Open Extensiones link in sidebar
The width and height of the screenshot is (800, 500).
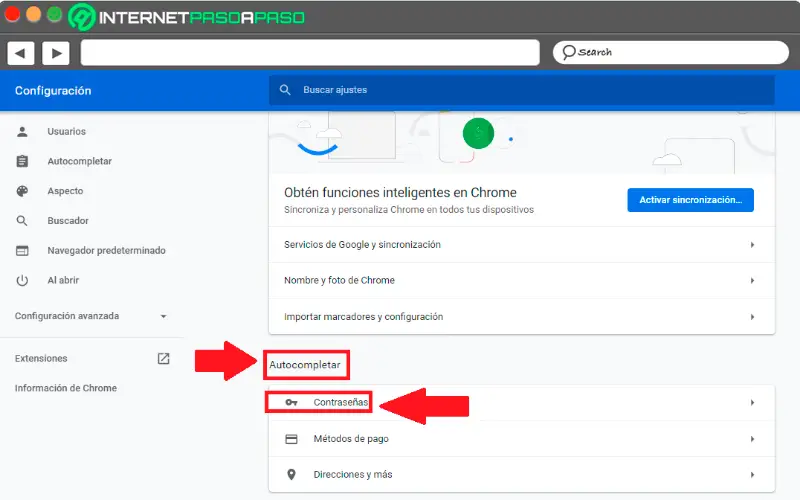41,358
